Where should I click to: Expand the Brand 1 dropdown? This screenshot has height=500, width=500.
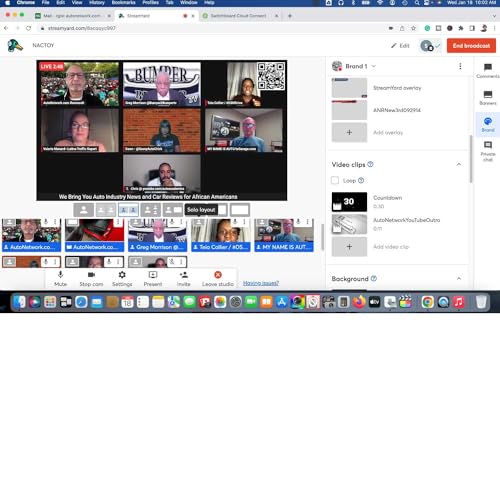tap(354, 66)
